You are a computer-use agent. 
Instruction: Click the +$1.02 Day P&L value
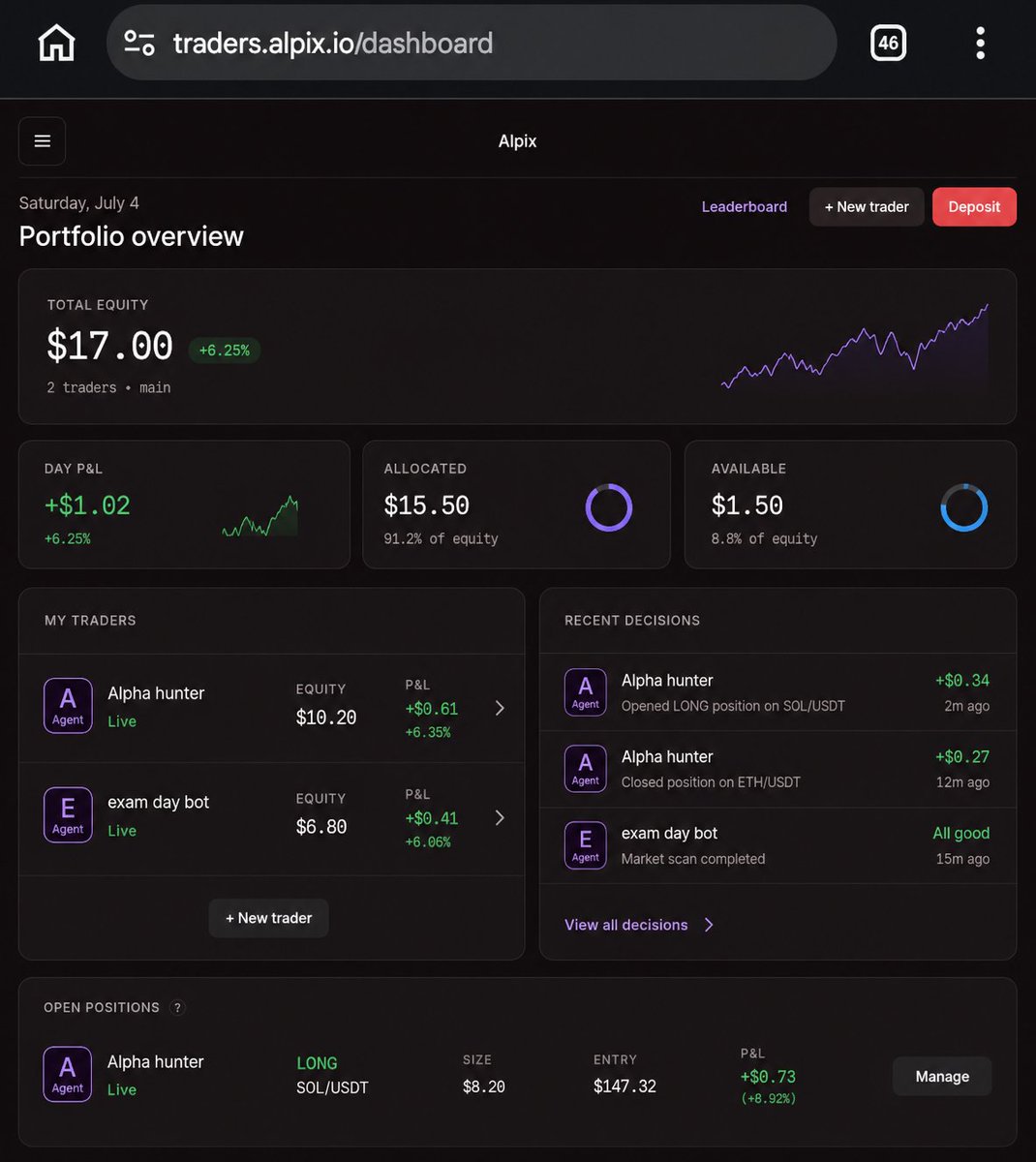pyautogui.click(x=87, y=505)
